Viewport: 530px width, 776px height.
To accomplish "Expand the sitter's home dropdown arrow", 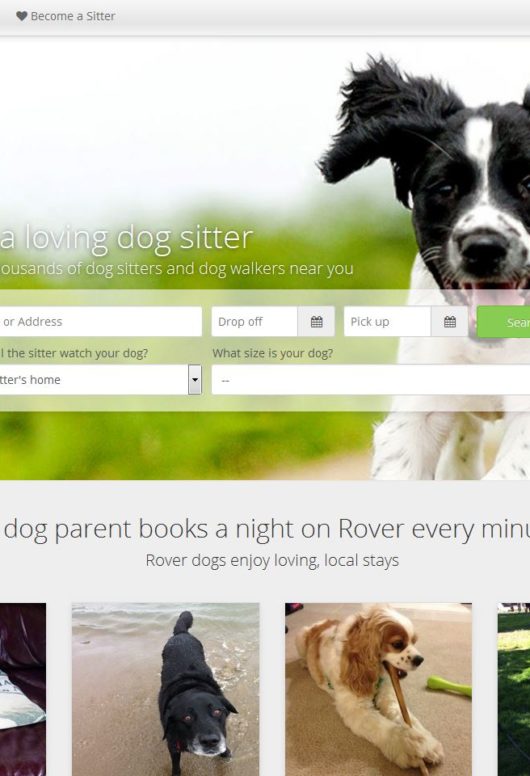I will click(x=195, y=380).
